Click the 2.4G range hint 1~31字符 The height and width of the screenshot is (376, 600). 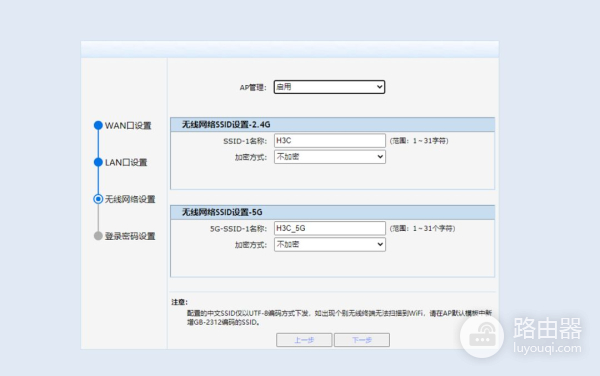419,141
